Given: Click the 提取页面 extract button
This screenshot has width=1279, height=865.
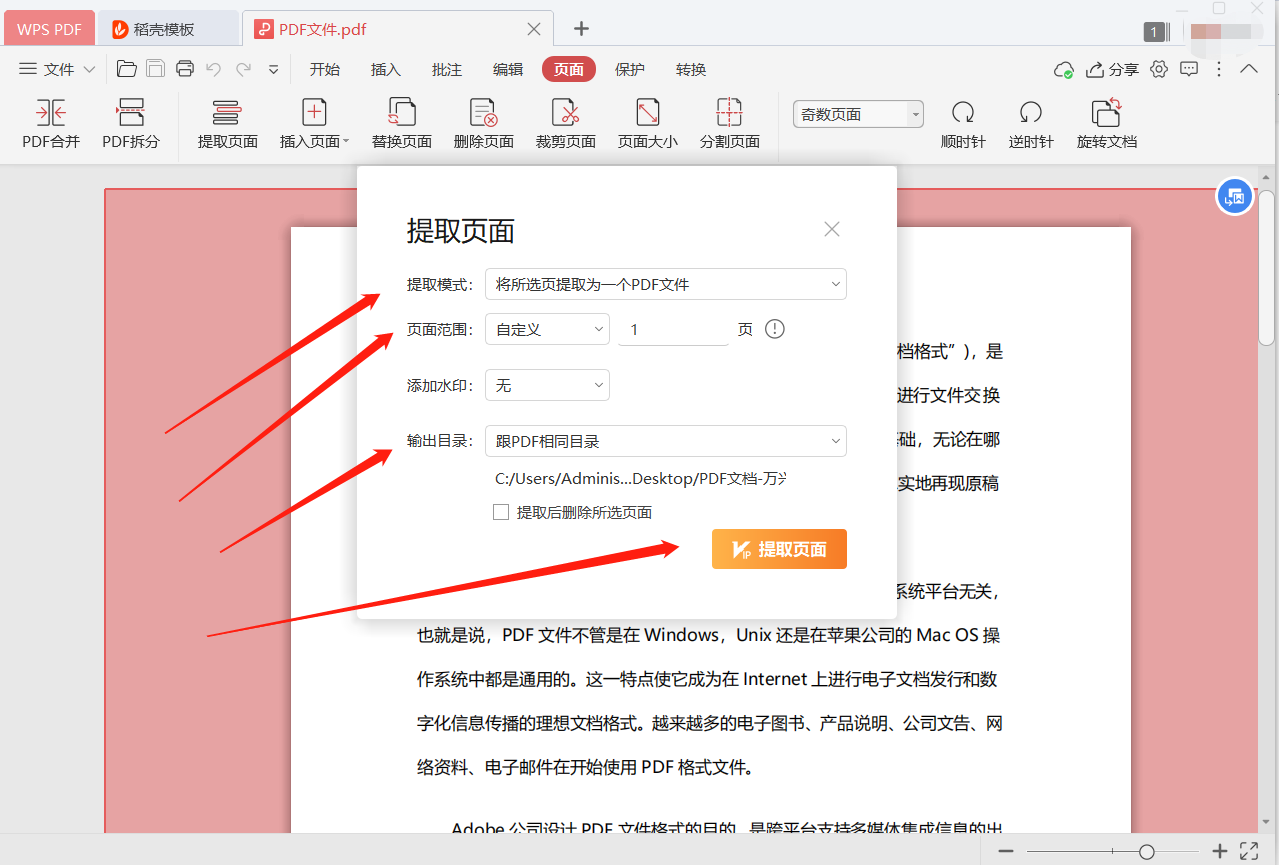Looking at the screenshot, I should [x=779, y=548].
